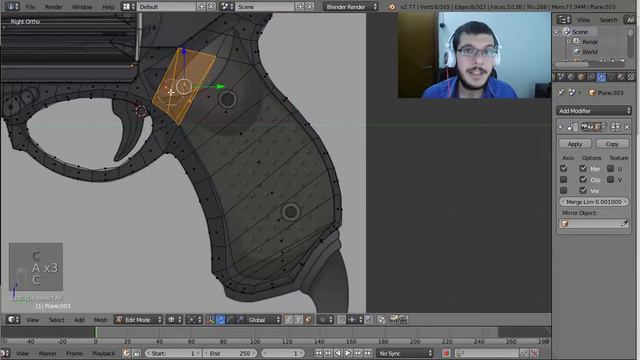Toggle the pin icon in properties breadcrumb
The image size is (640, 360).
pos(561,93)
